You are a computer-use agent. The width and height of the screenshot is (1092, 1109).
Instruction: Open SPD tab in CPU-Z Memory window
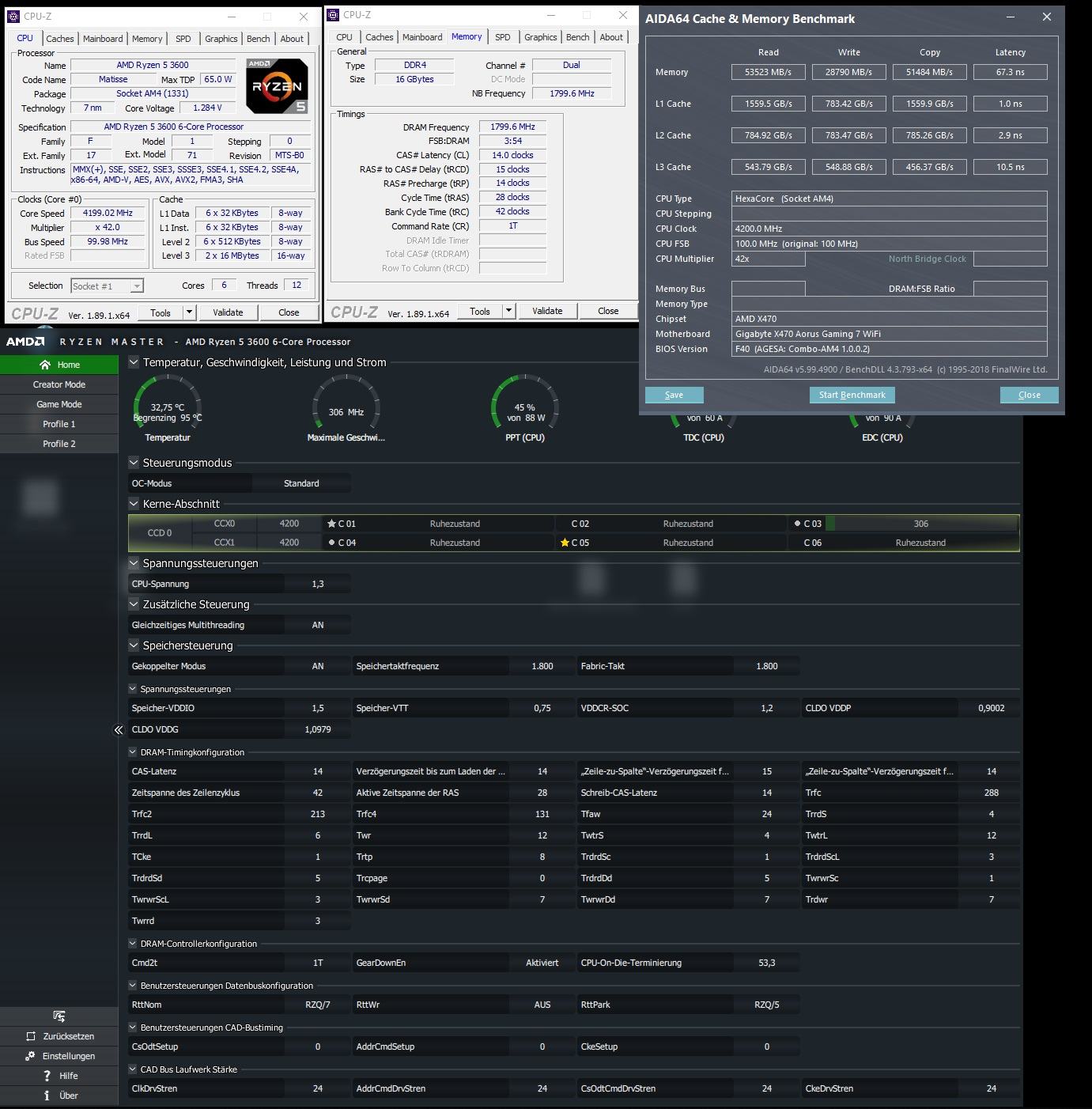point(503,37)
